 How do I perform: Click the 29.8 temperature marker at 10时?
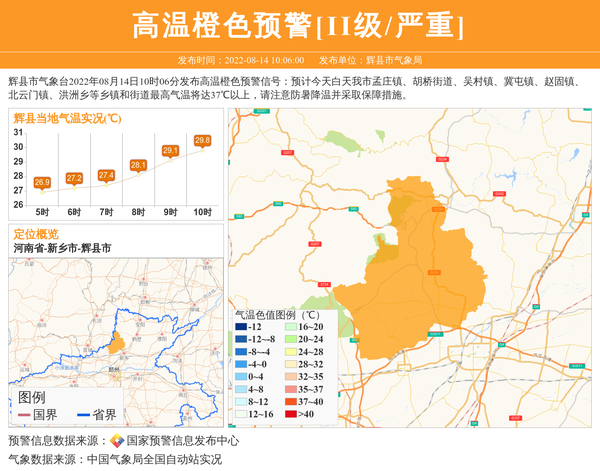pos(202,141)
